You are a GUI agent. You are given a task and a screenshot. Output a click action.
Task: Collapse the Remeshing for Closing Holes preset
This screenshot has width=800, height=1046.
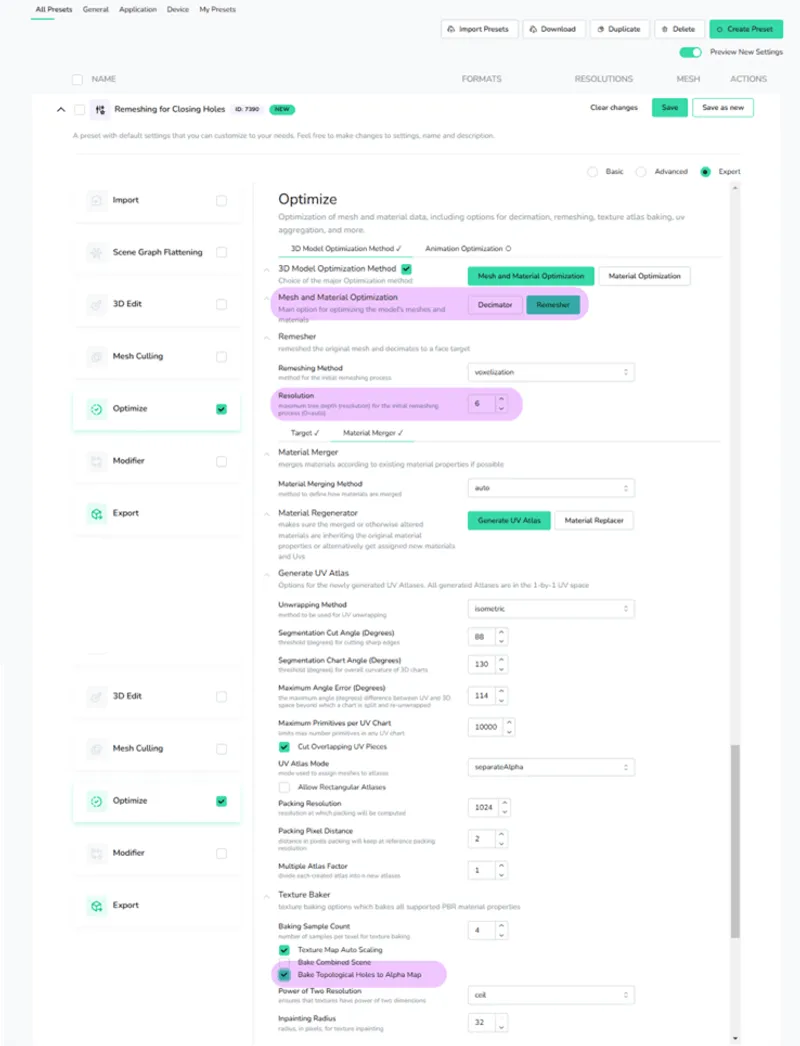click(61, 109)
